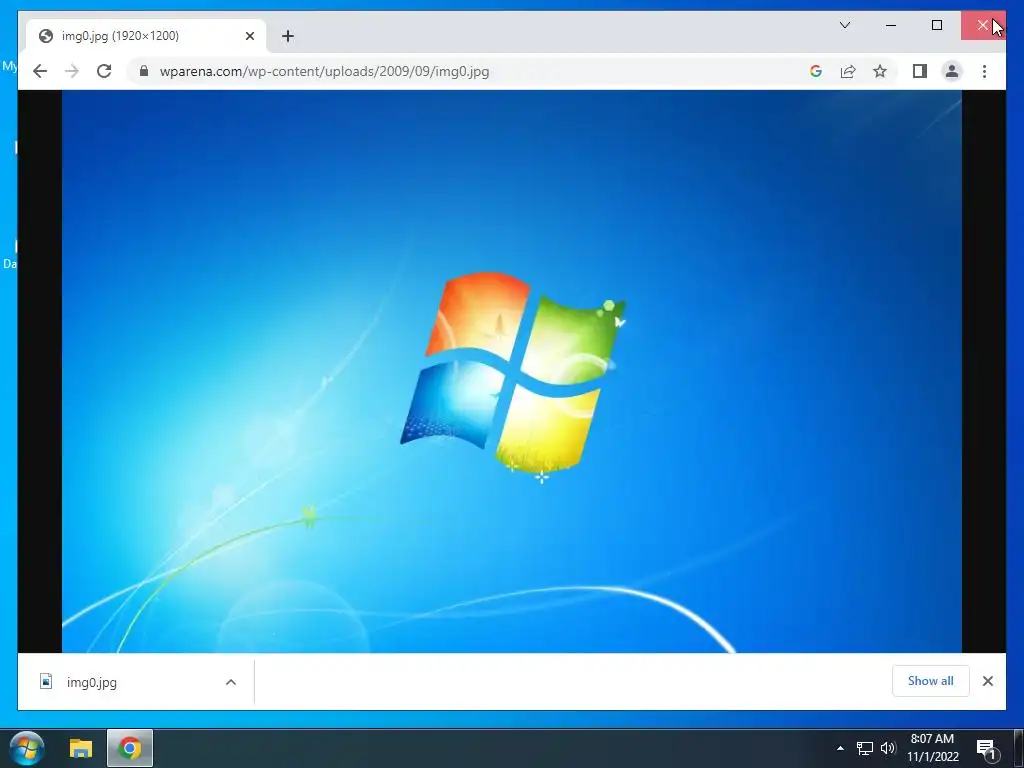Maximize the Chrome window

coord(936,25)
